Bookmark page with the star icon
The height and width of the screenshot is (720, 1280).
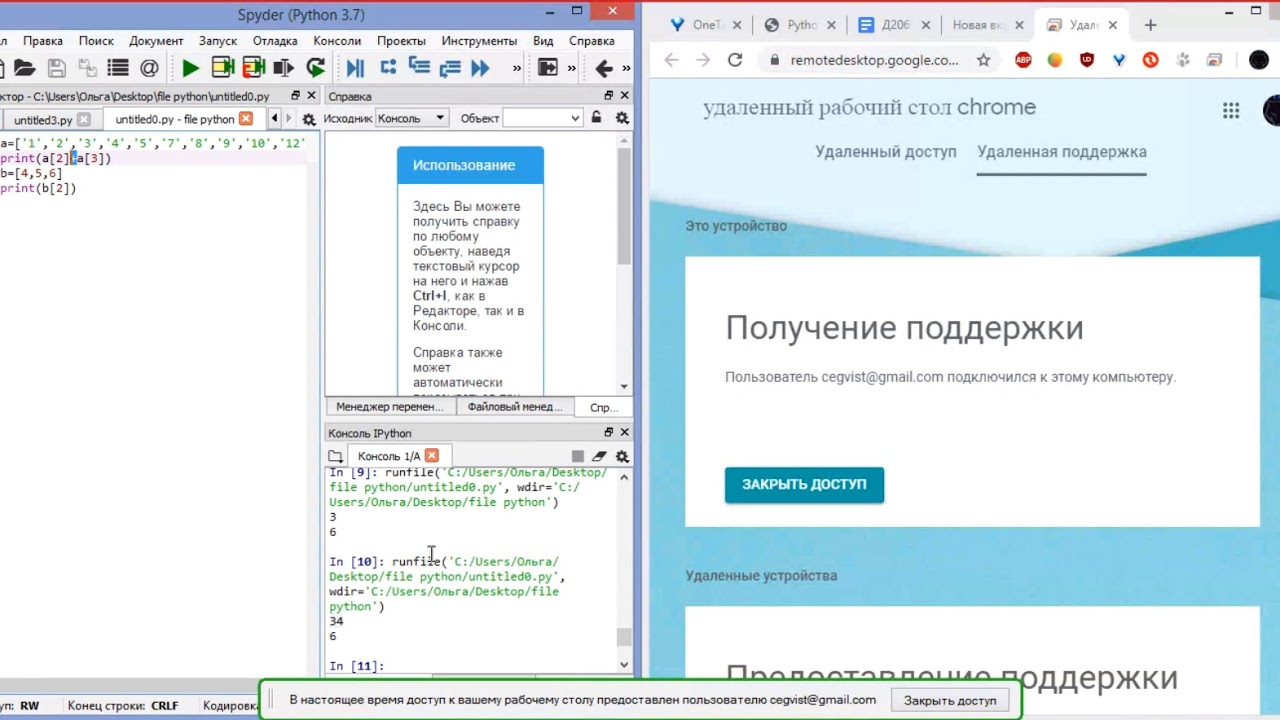983,60
